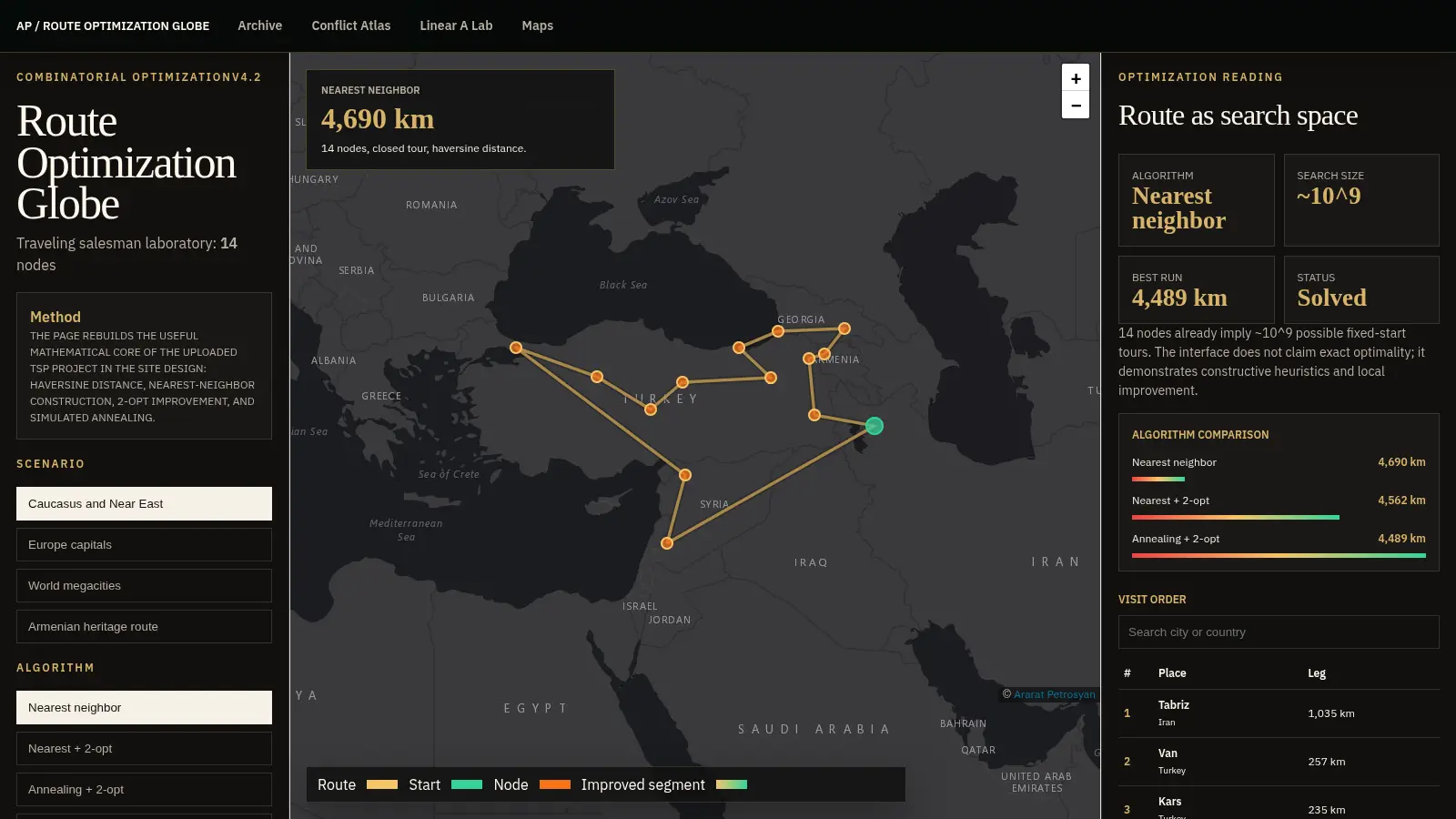Click the Place column header
Screen dimensions: 1456x819
pos(1172,673)
